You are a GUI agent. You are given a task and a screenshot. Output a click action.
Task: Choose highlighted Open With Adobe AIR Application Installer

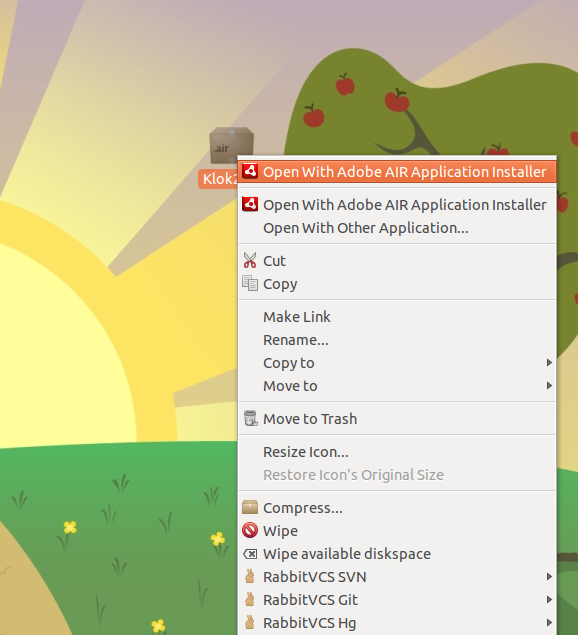click(397, 172)
